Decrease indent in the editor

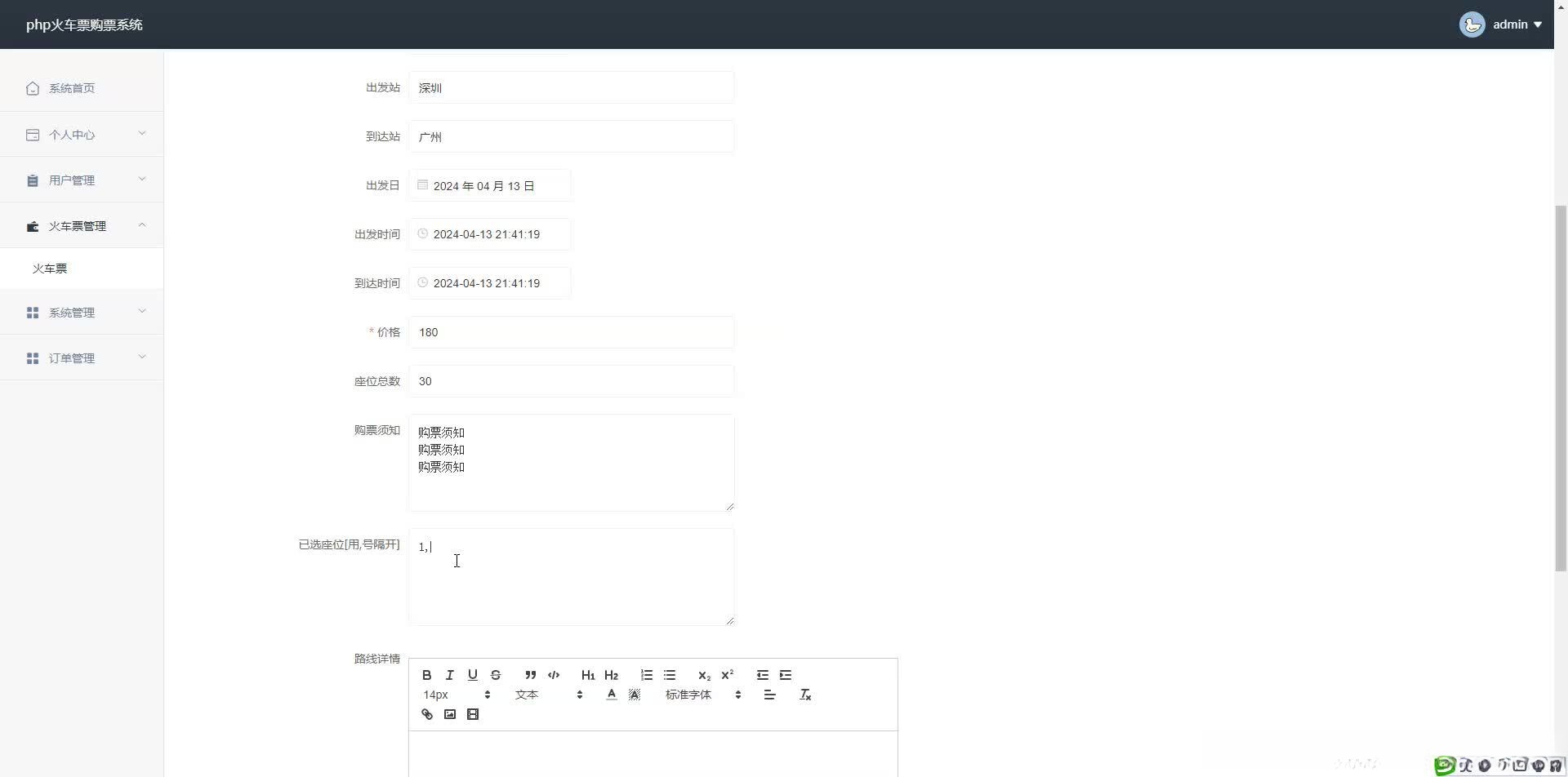763,675
